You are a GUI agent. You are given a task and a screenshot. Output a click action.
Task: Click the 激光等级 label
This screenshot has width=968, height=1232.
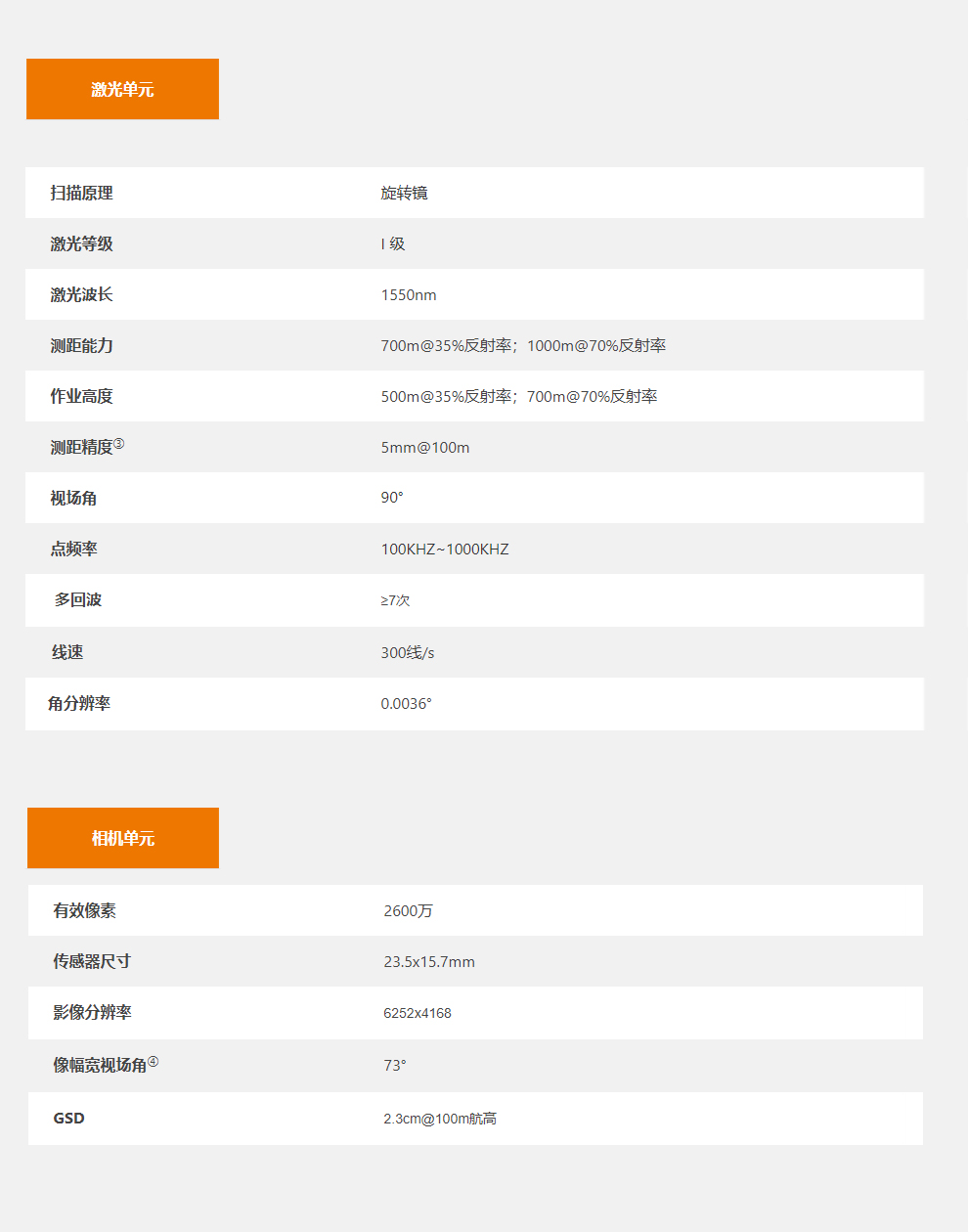point(82,244)
